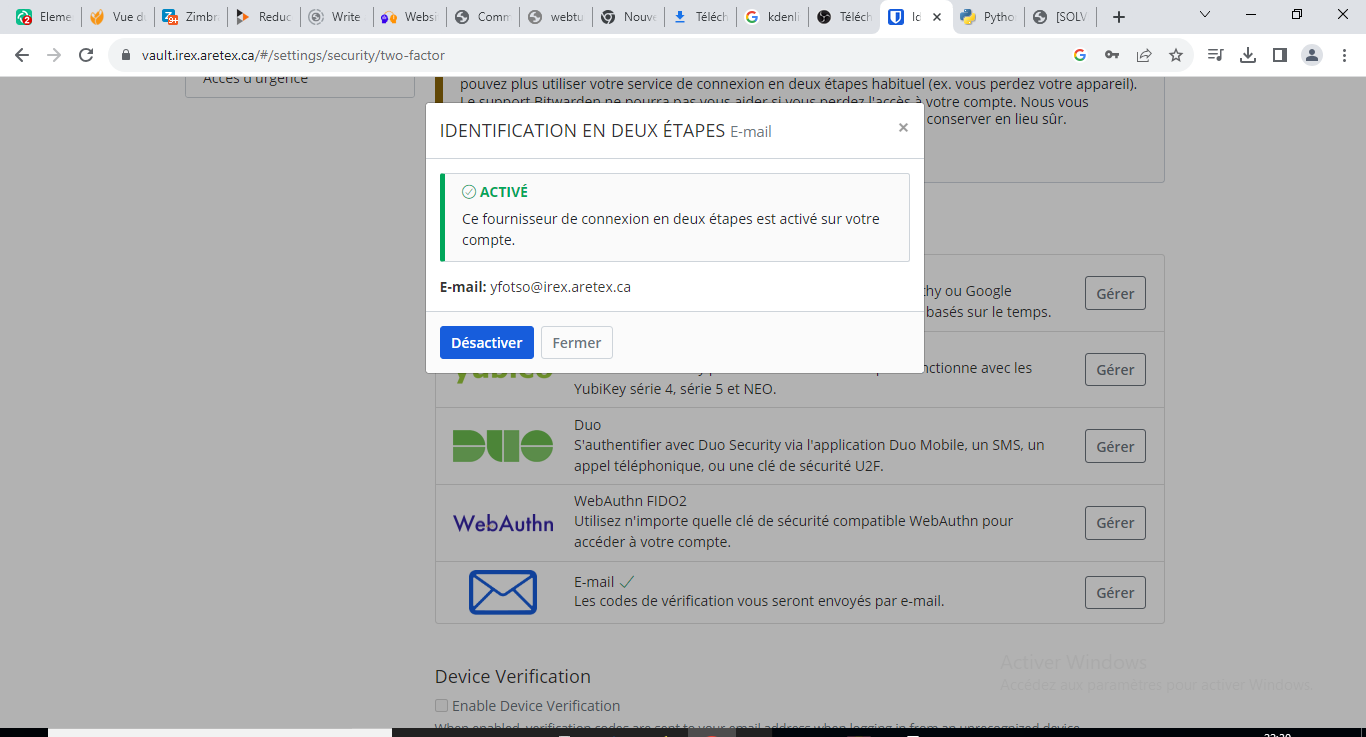Open Chrome profile avatar icon
The height and width of the screenshot is (737, 1366).
pos(1311,55)
